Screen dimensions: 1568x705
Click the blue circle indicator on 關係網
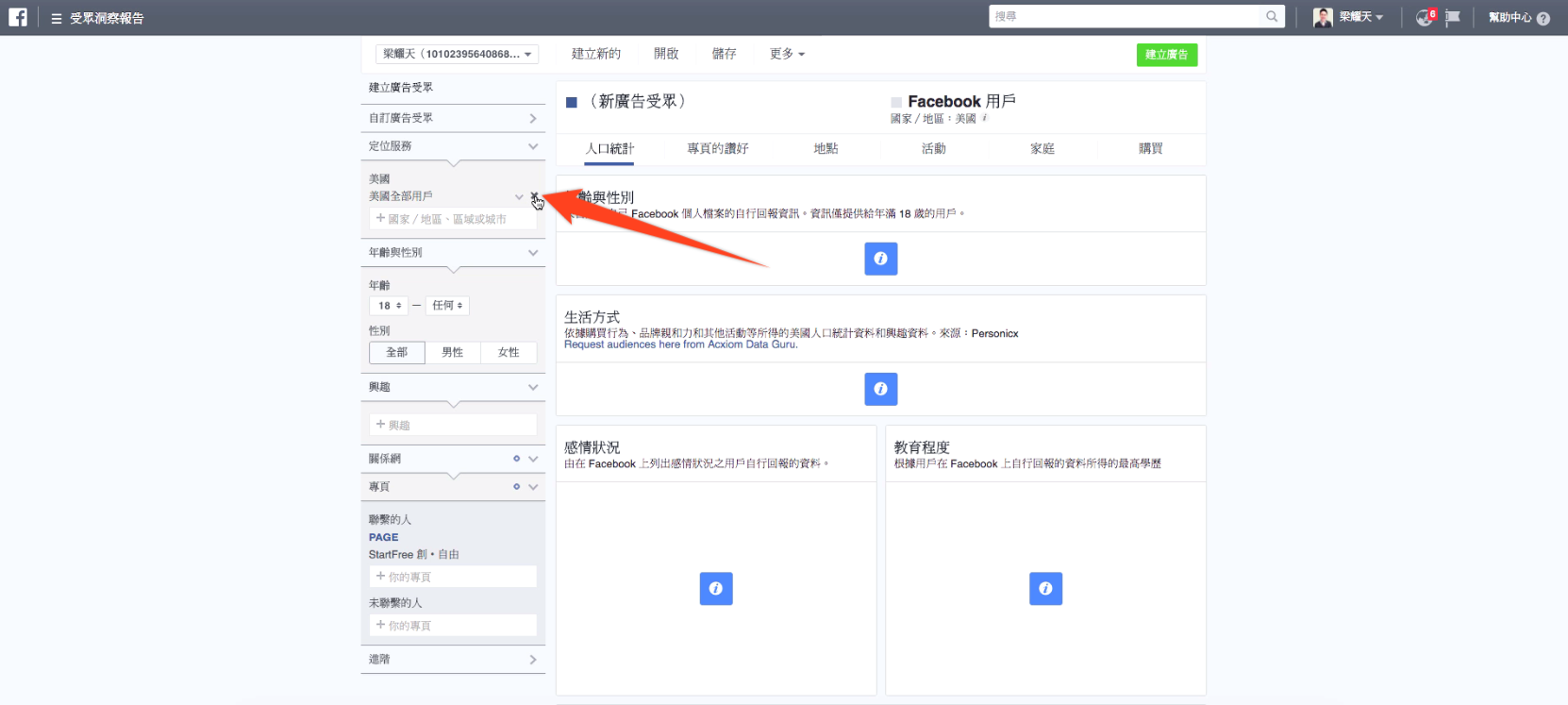(x=516, y=459)
